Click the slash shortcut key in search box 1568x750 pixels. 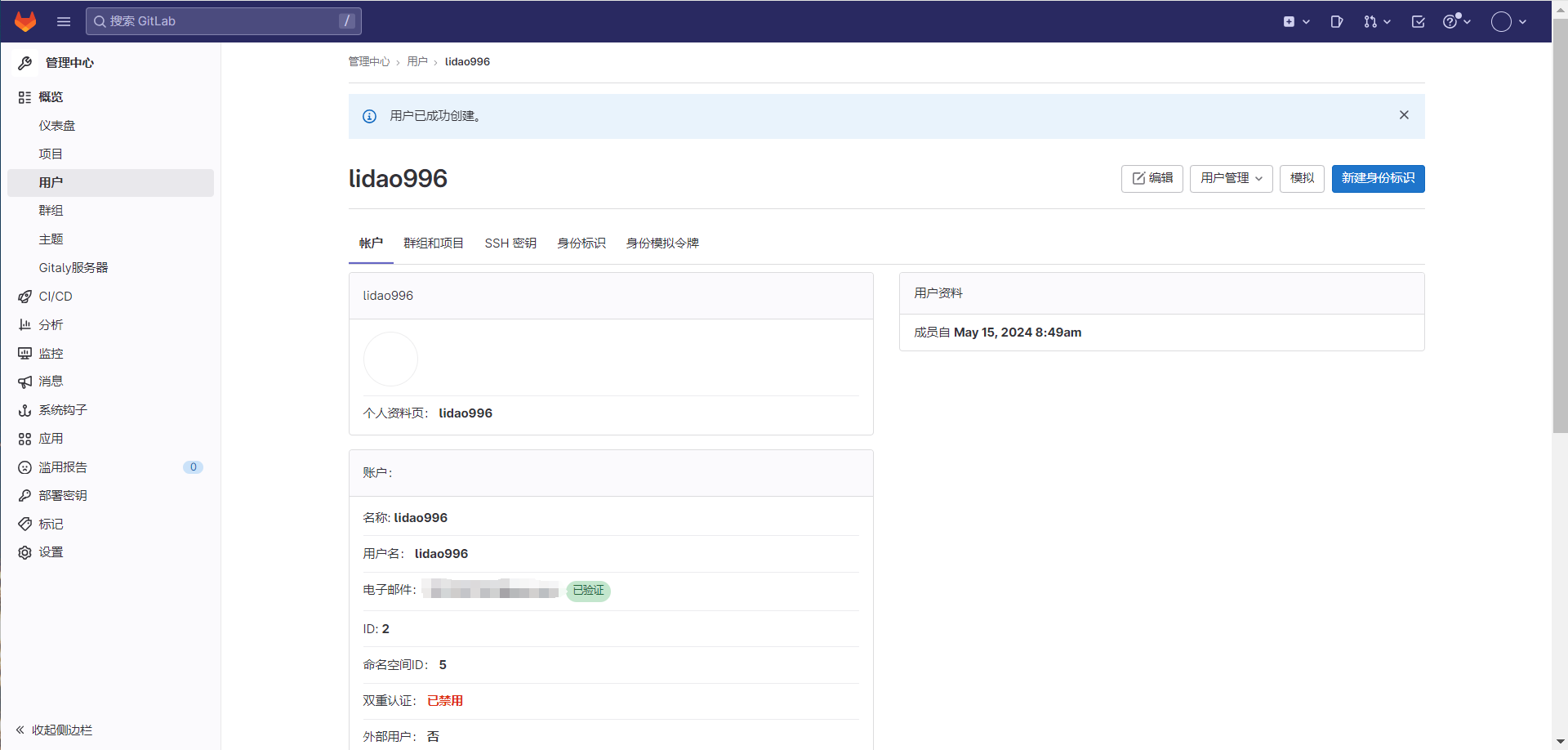[346, 21]
